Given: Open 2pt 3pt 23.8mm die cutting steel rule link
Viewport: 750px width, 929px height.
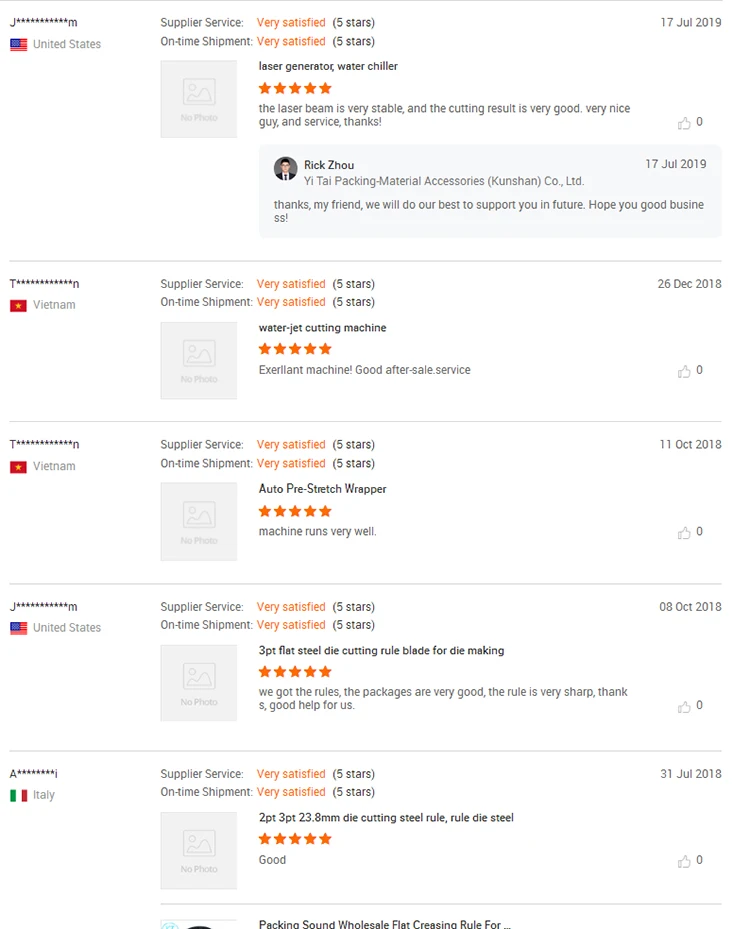Looking at the screenshot, I should pos(386,818).
